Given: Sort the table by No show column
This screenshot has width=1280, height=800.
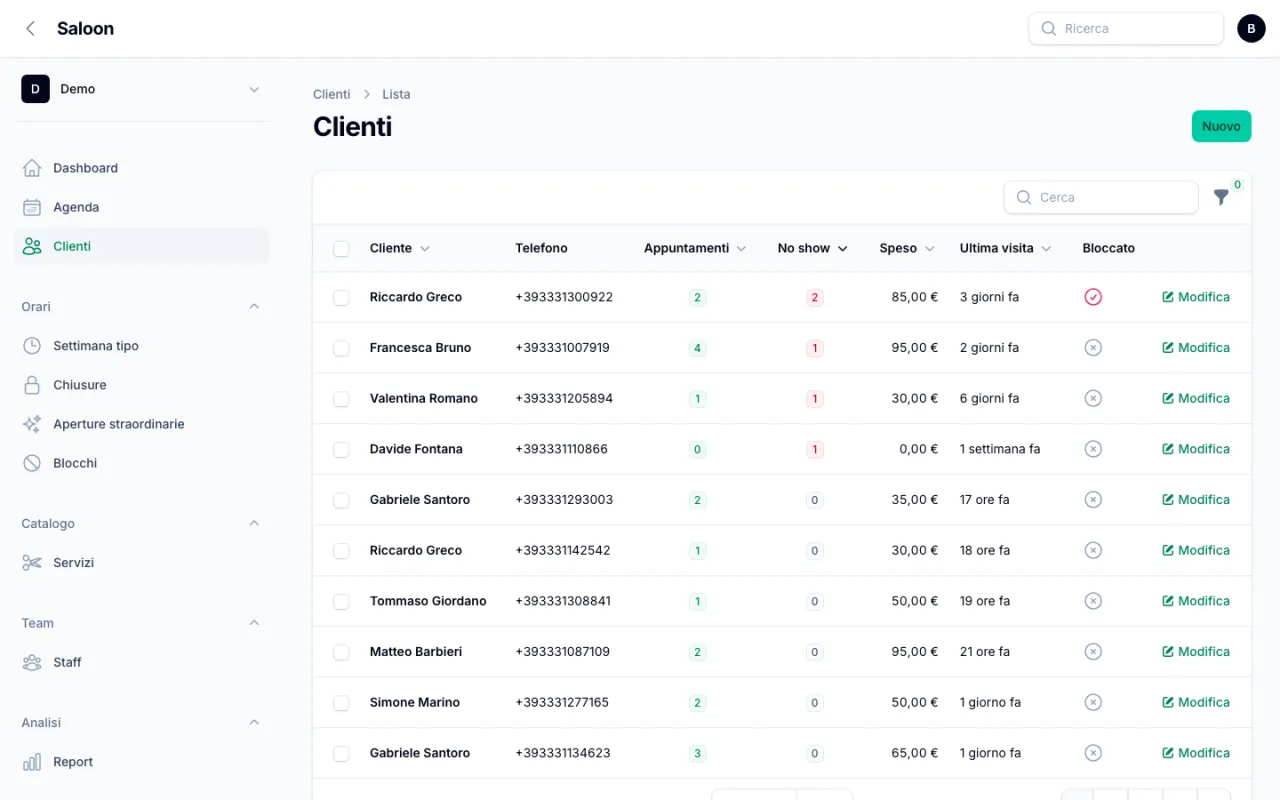Looking at the screenshot, I should coord(812,248).
